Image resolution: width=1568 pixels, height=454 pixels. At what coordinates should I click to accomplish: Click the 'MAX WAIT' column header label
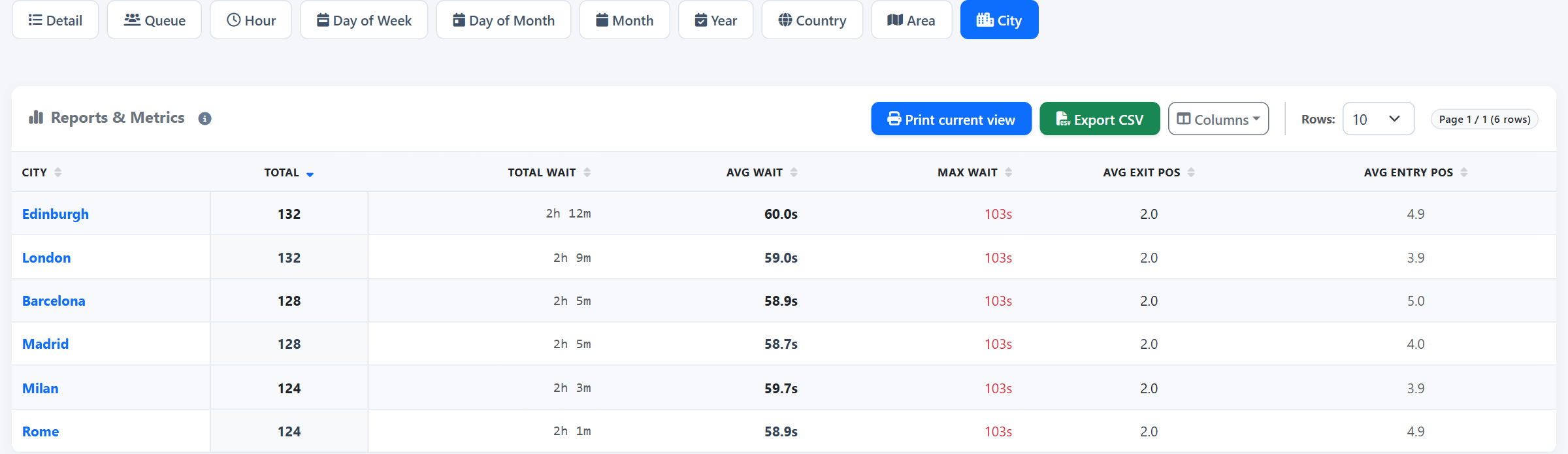pyautogui.click(x=968, y=172)
